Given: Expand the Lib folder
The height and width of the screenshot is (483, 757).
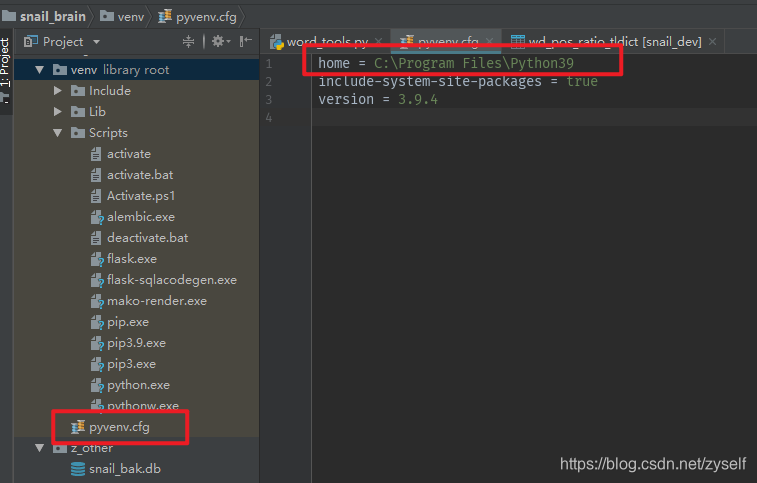Looking at the screenshot, I should click(x=57, y=112).
